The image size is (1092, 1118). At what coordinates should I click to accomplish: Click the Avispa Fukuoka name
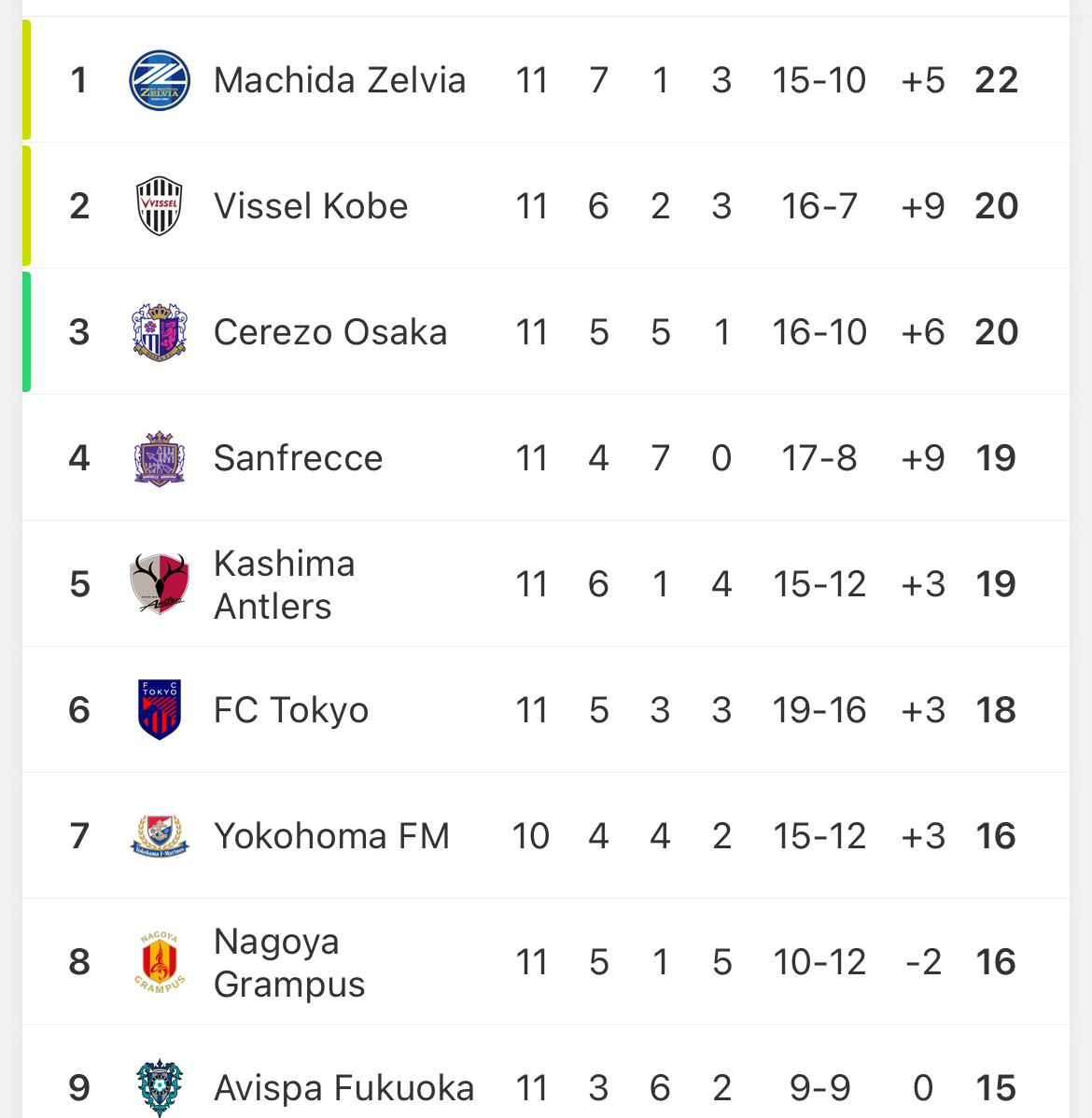point(343,1088)
